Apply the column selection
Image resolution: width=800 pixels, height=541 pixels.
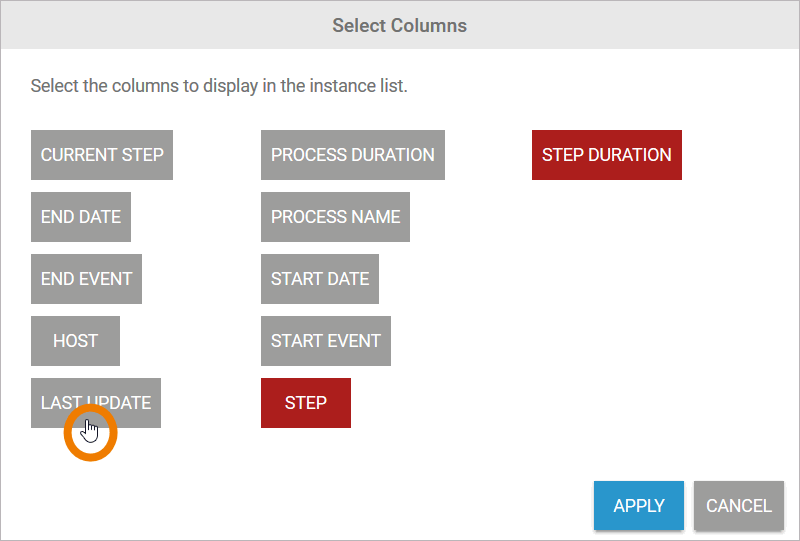[x=639, y=506]
